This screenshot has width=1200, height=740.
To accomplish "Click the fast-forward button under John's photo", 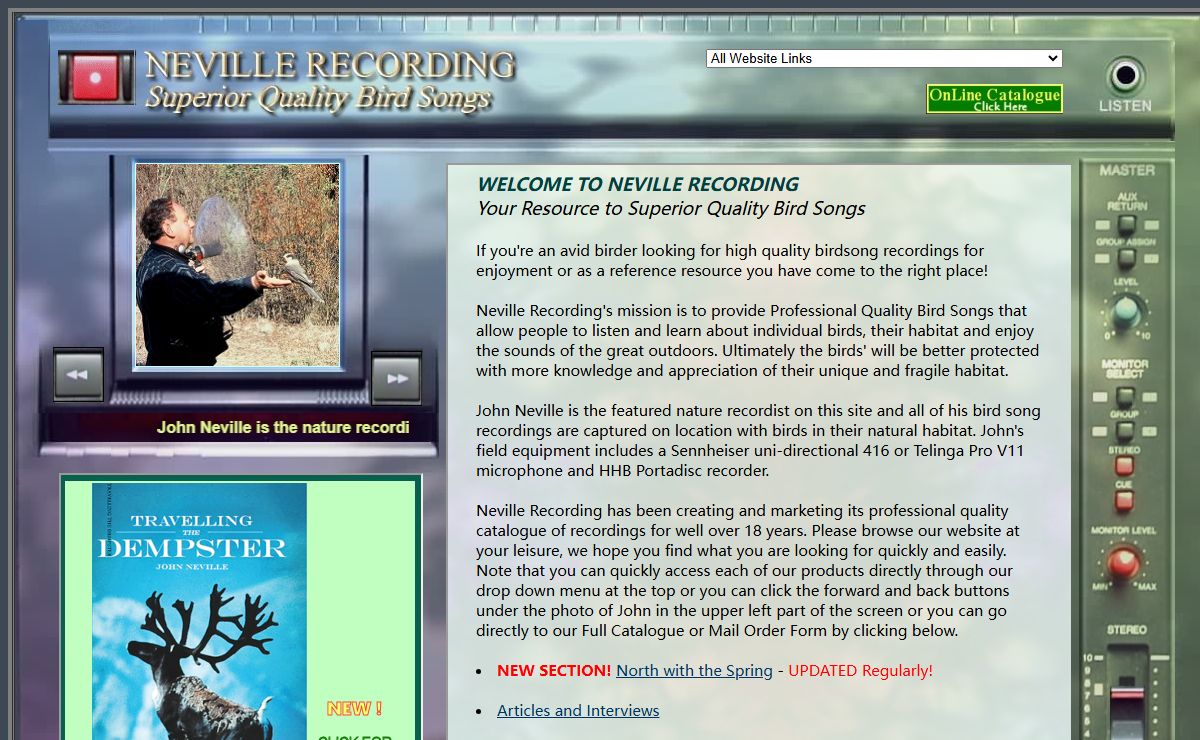I will point(396,378).
